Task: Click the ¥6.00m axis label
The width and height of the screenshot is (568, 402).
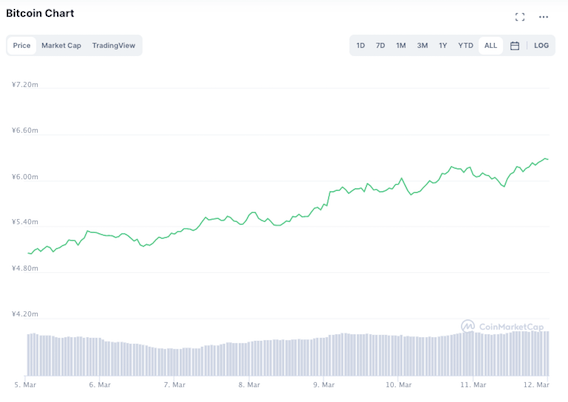Action: [x=25, y=177]
